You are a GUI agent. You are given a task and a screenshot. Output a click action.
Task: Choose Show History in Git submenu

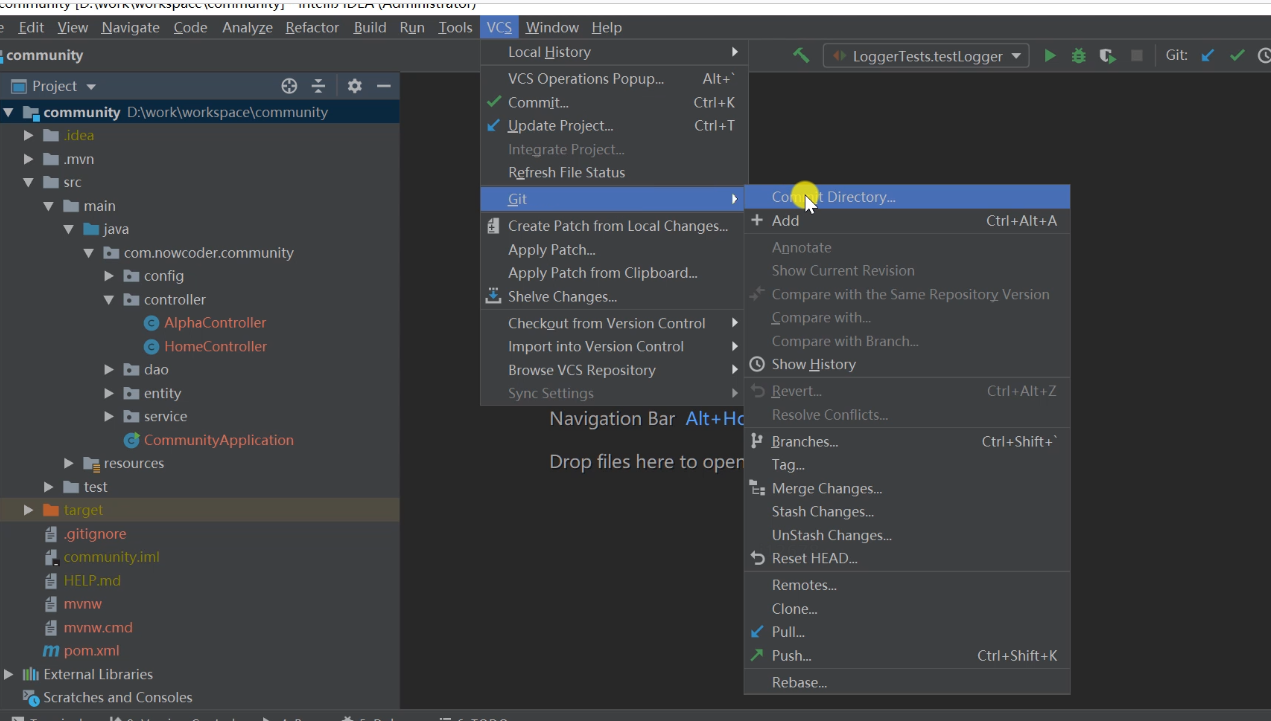[x=907, y=364]
